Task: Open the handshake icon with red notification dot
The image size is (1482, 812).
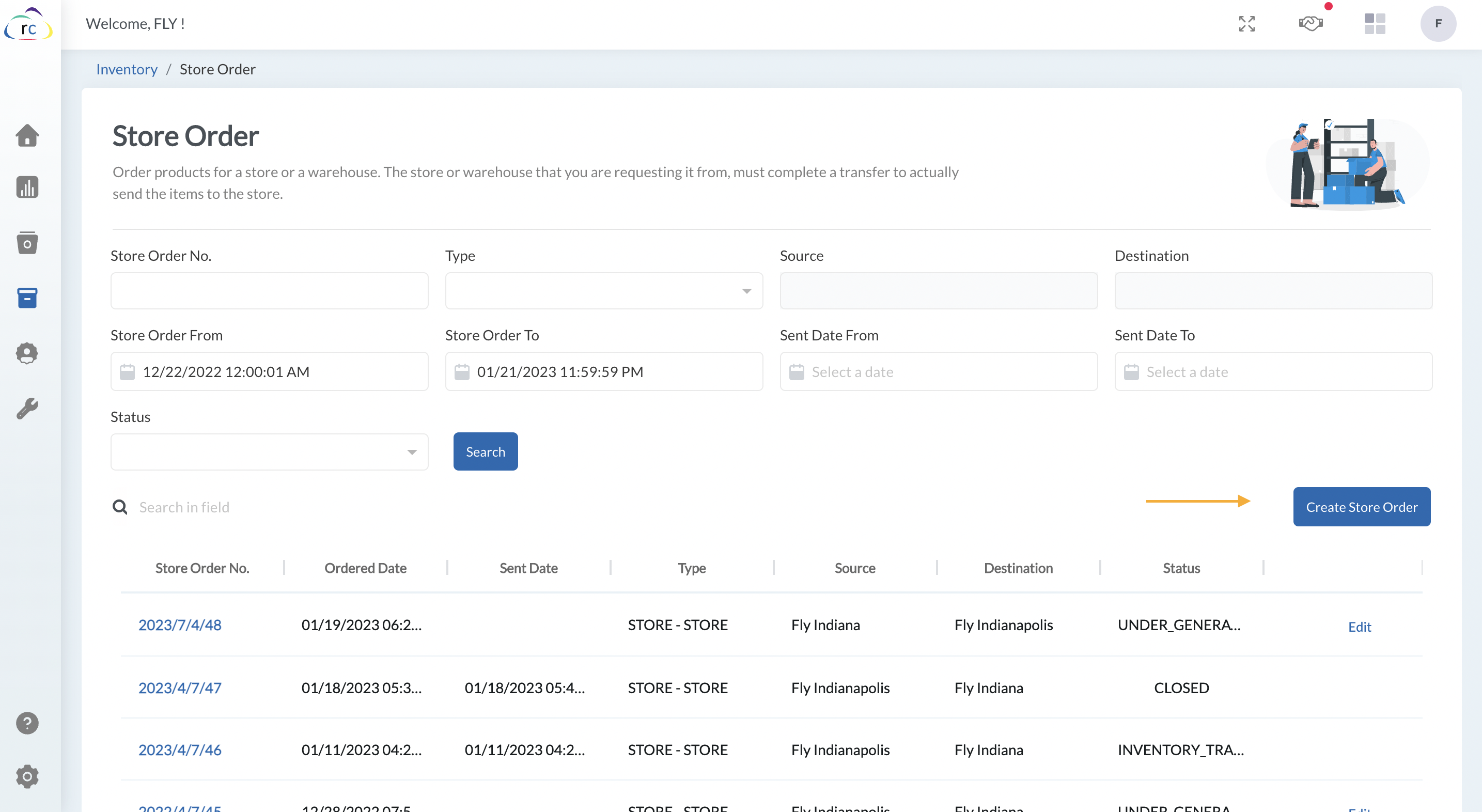Action: (1311, 24)
